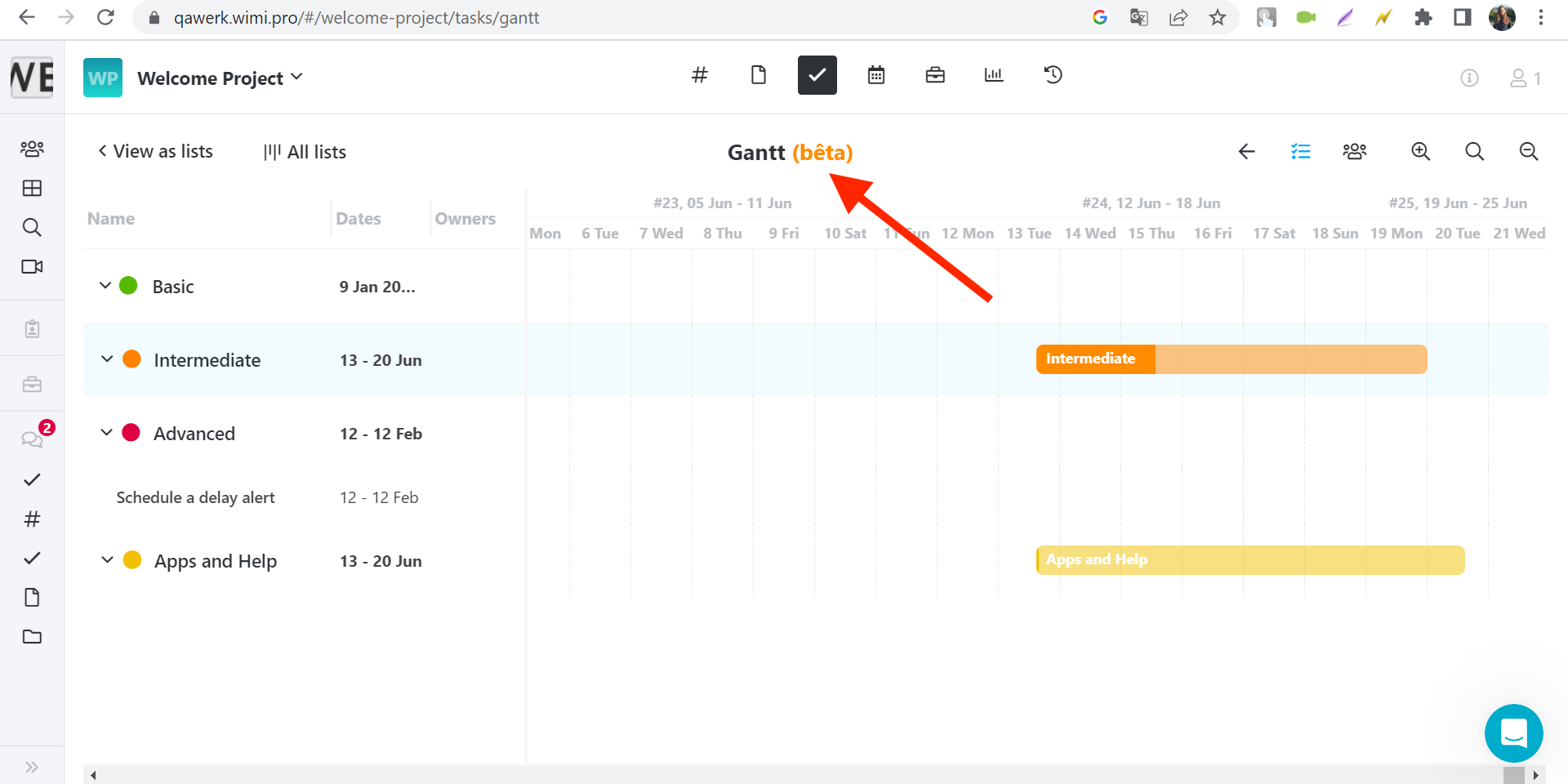Open the calendar icon in project toolbar
Screen dimensions: 1568x784
(875, 75)
